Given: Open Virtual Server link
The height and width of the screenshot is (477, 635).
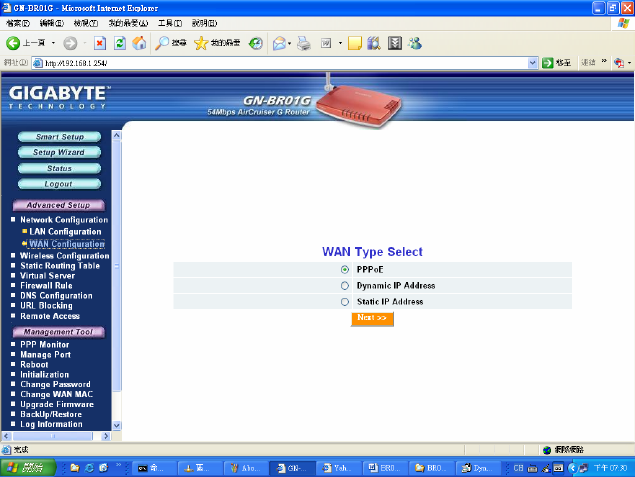Looking at the screenshot, I should pos(48,276).
